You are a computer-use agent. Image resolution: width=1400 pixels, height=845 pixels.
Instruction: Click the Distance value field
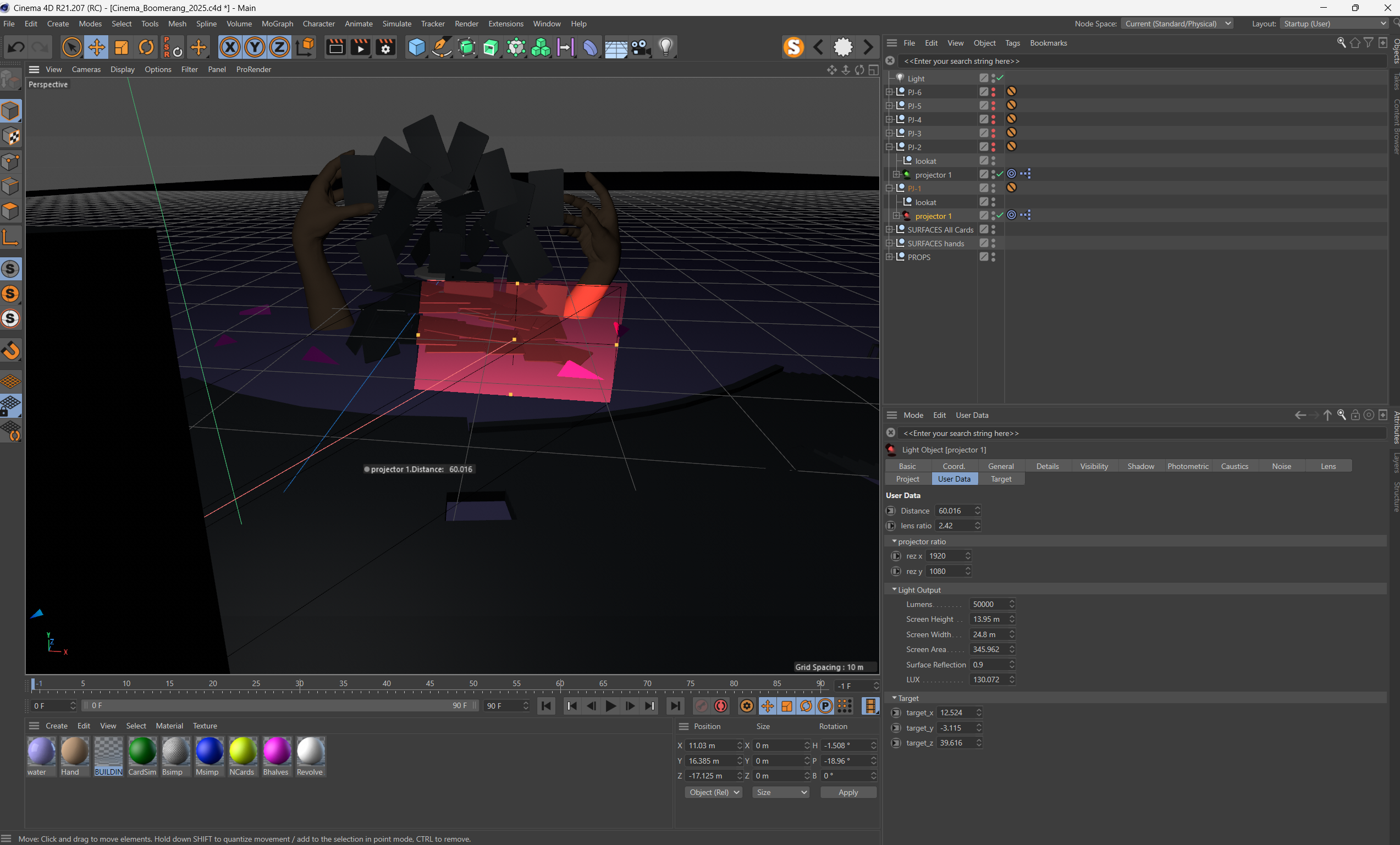(953, 511)
